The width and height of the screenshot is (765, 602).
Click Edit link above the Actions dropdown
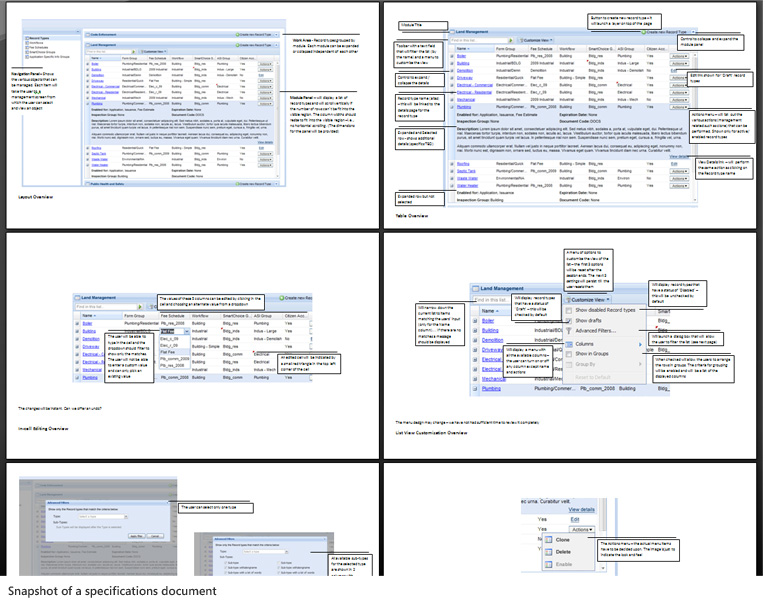tap(575, 520)
